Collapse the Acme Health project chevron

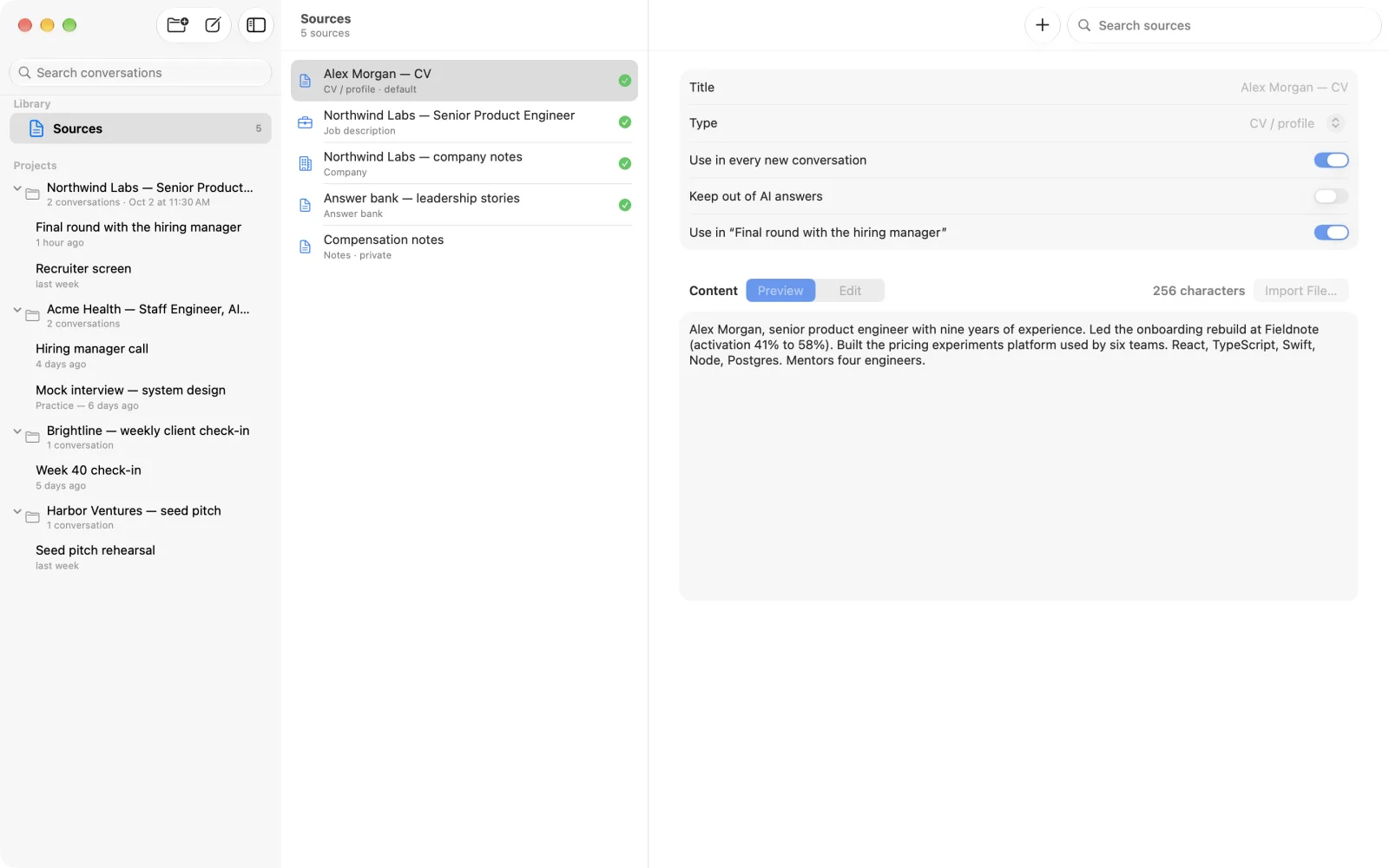17,310
